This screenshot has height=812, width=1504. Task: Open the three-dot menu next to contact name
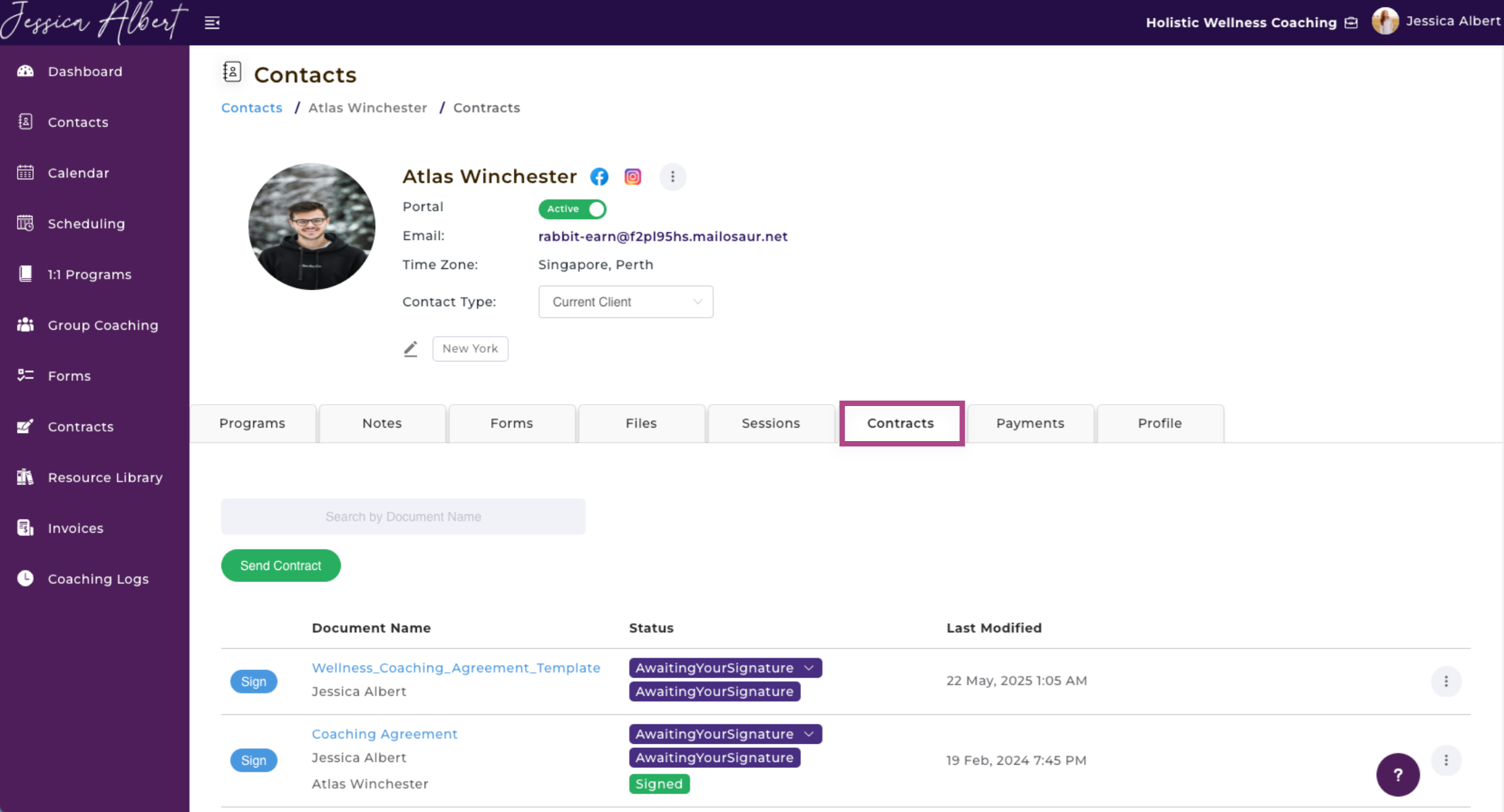pos(672,177)
